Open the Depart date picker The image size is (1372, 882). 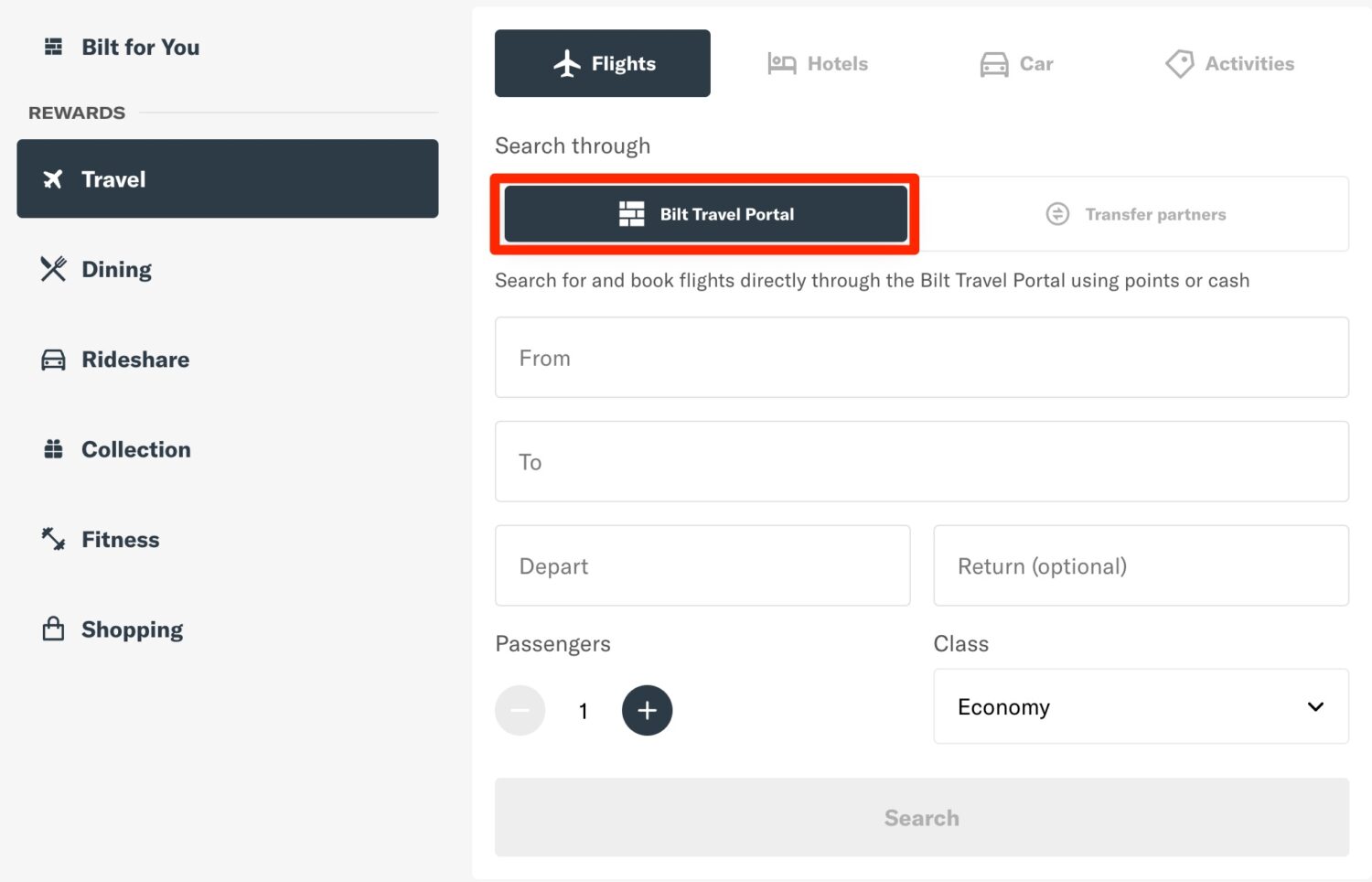[702, 565]
